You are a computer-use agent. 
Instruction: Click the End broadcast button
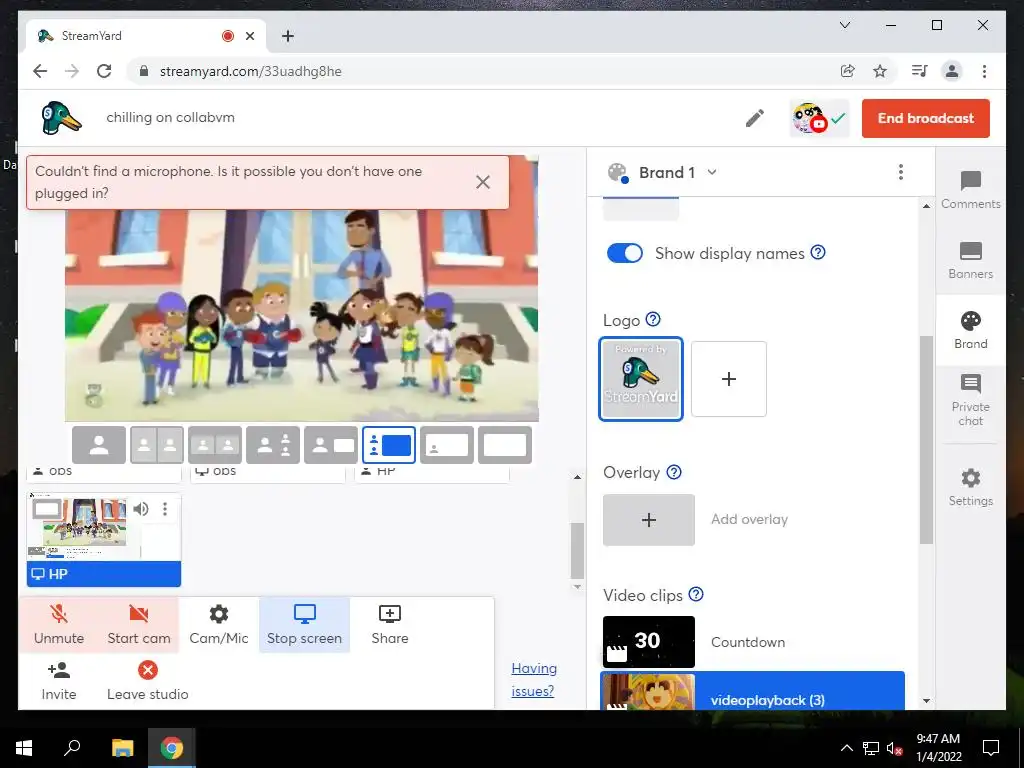pos(925,118)
